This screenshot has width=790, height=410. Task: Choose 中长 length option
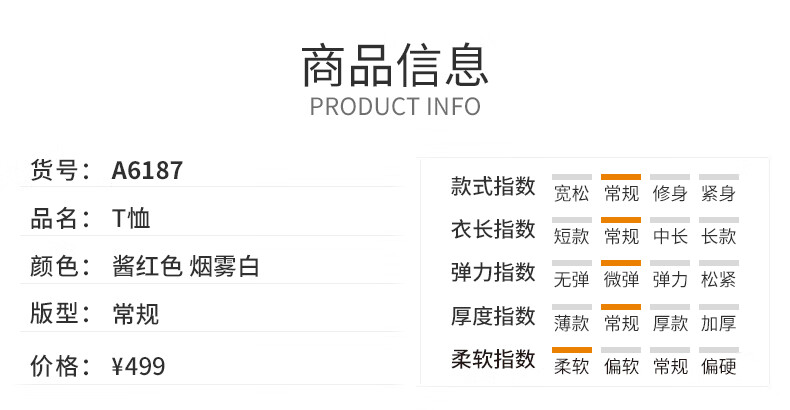(670, 236)
